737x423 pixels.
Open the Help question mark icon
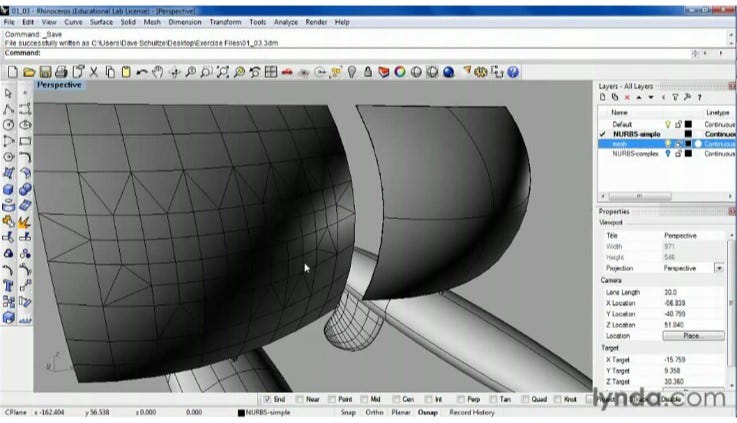pyautogui.click(x=514, y=72)
